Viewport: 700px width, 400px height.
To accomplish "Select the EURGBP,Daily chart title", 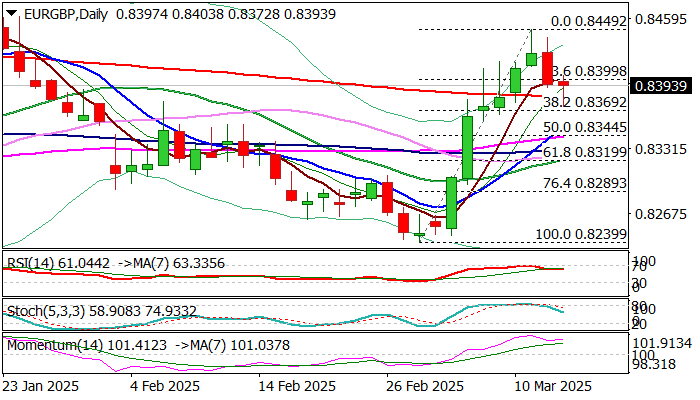I will [x=66, y=14].
